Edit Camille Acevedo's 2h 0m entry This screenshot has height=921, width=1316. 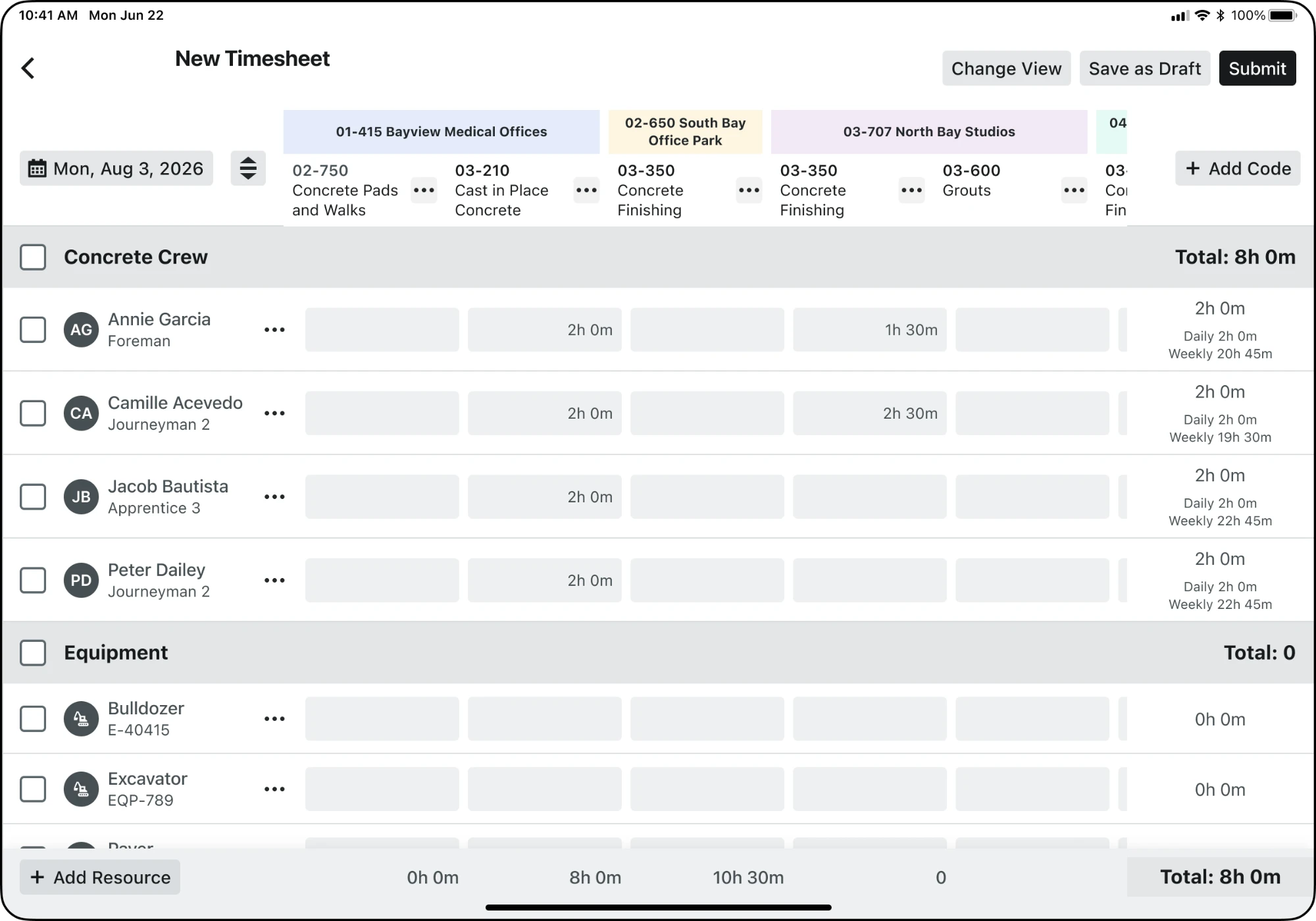pyautogui.click(x=545, y=413)
